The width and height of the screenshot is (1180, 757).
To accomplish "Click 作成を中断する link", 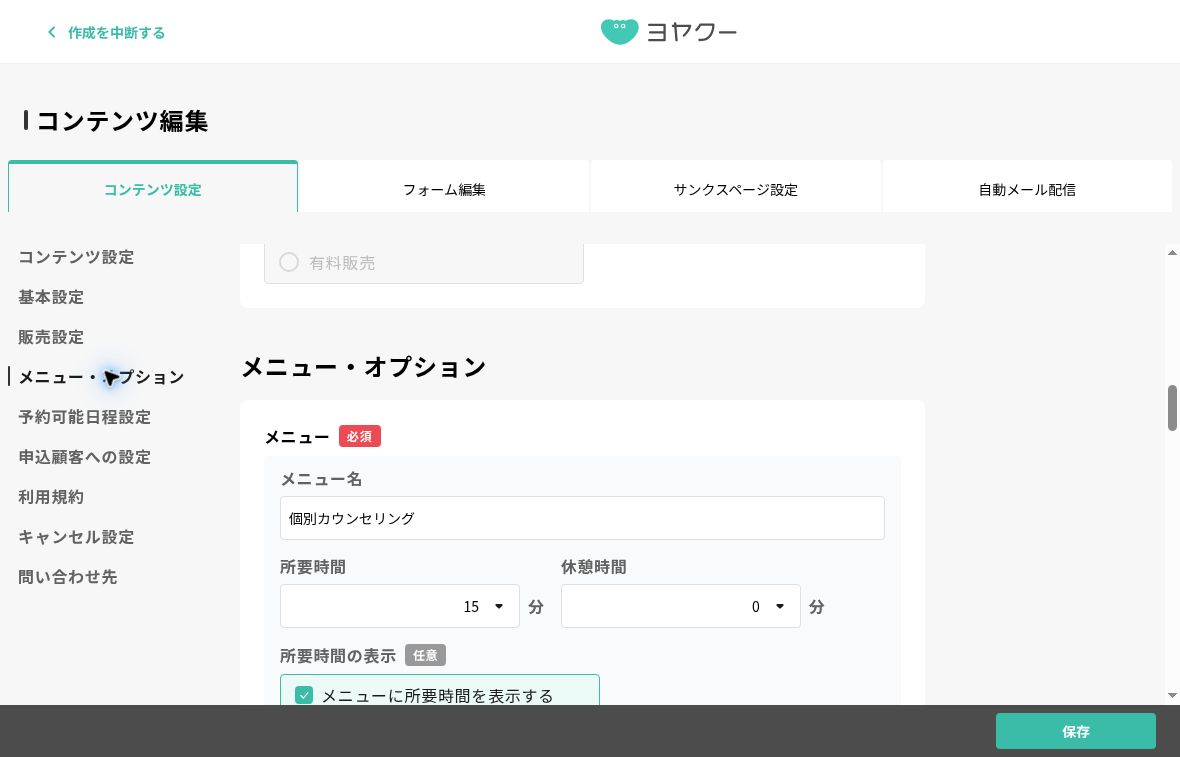I will pos(116,32).
